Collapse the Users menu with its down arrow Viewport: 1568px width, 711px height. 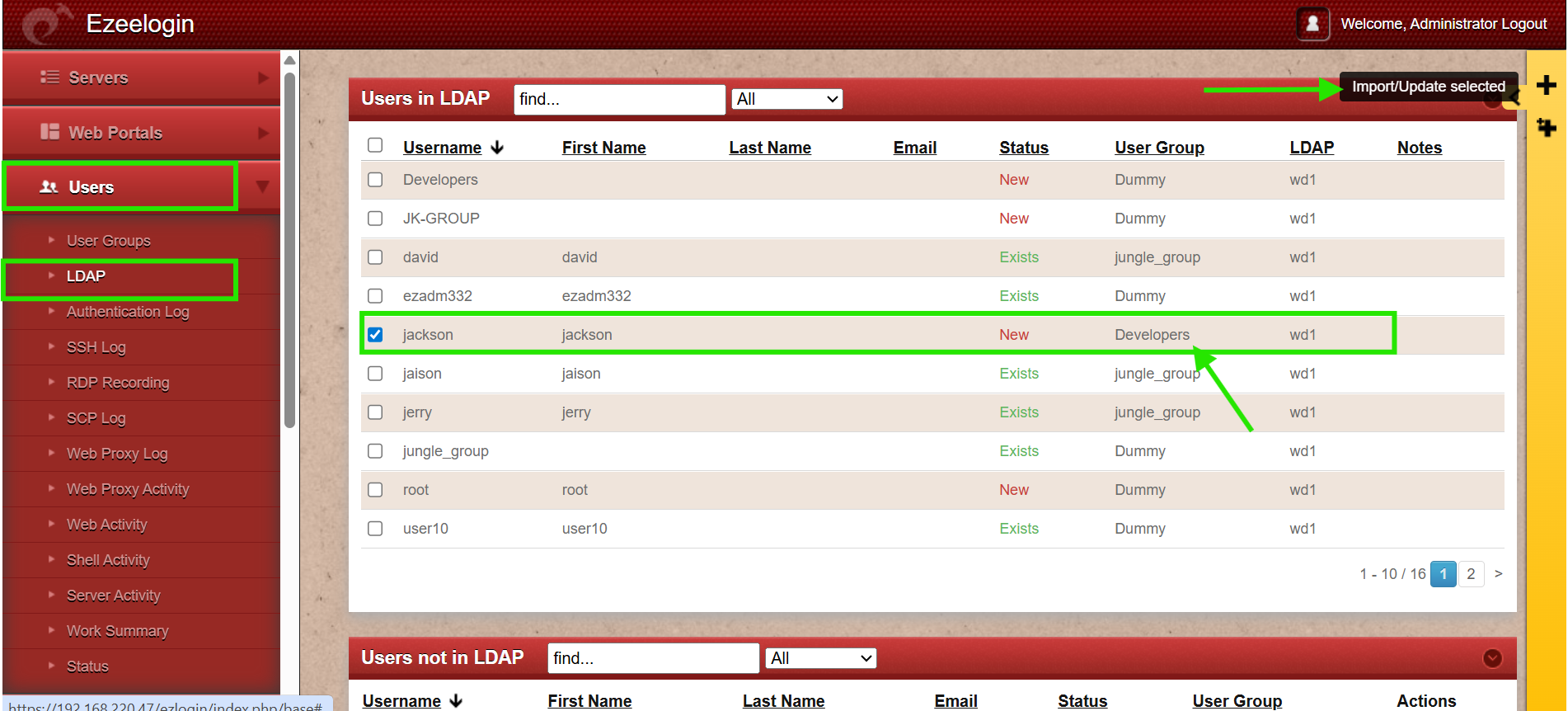pos(262,186)
